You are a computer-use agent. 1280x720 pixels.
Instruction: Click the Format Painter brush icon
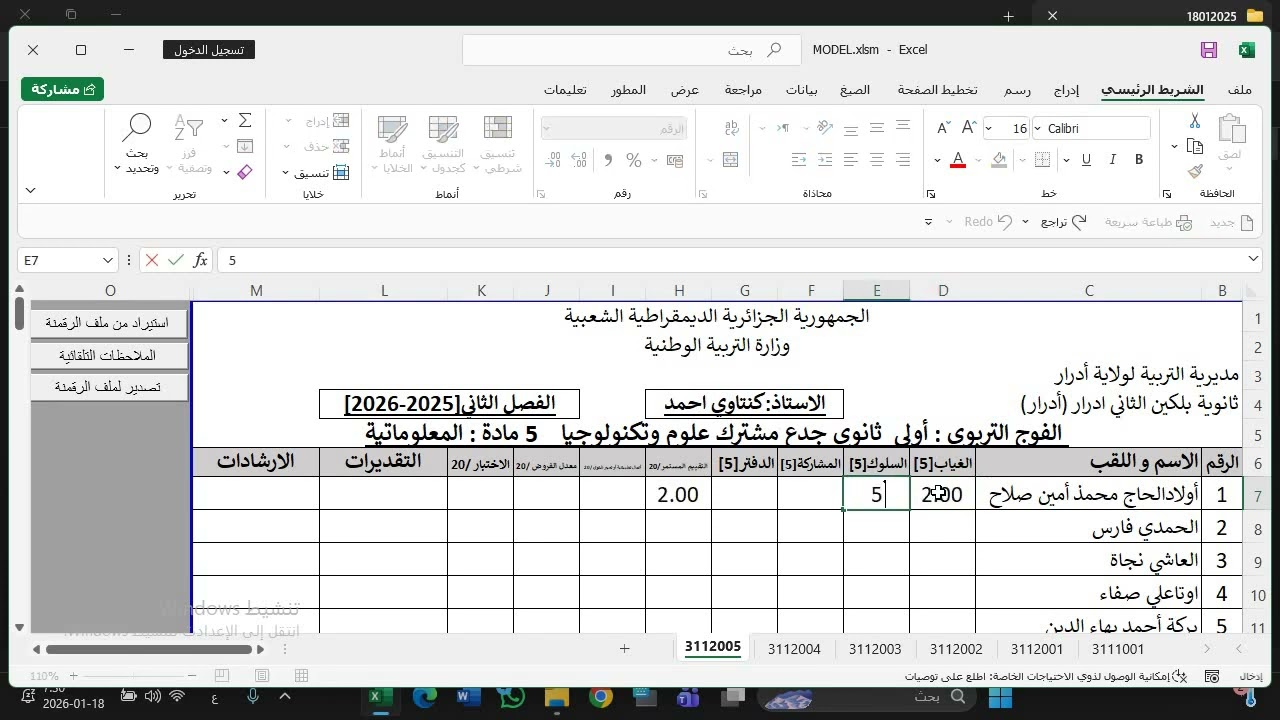click(1194, 171)
